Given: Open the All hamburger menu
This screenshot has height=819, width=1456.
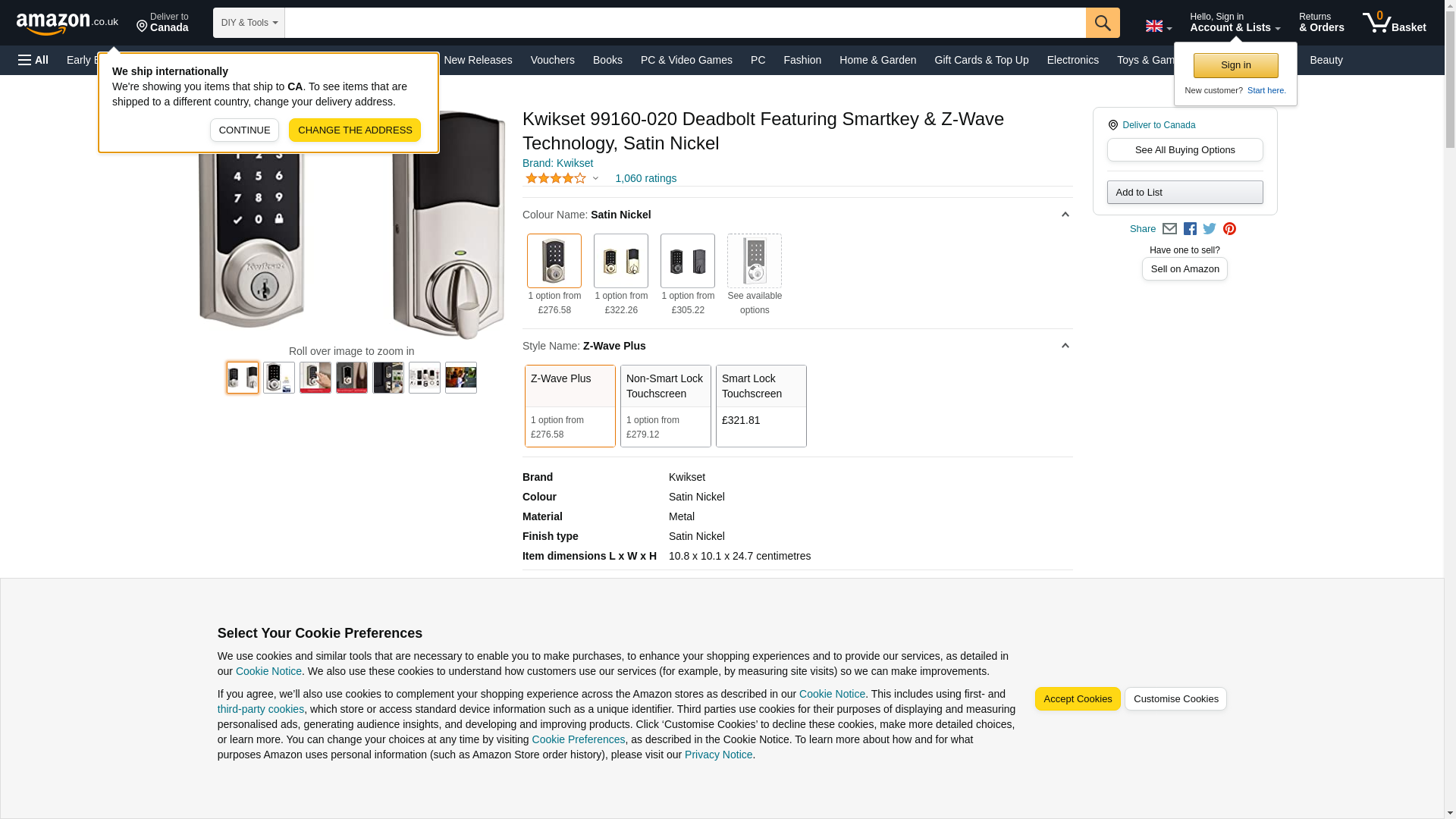Looking at the screenshot, I should (33, 60).
